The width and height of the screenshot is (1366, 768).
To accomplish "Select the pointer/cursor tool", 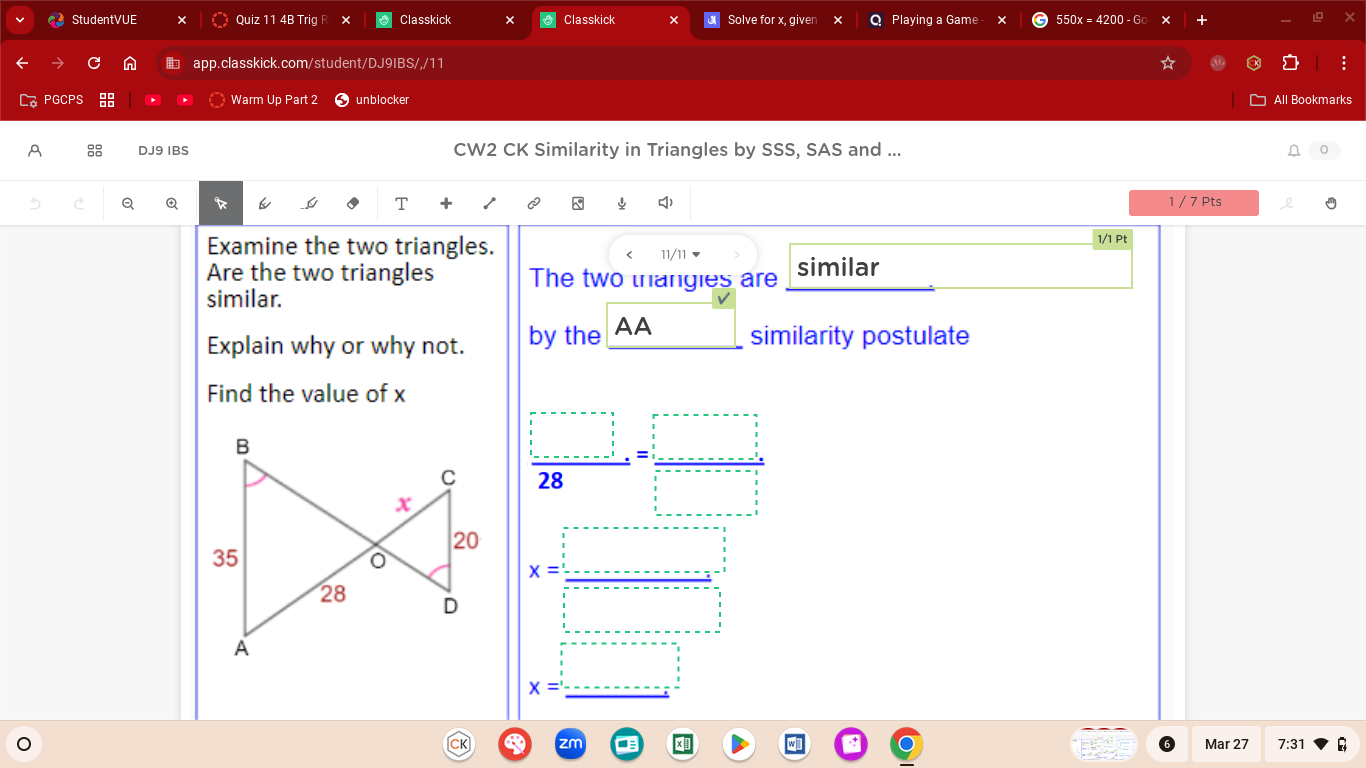I will tap(221, 203).
